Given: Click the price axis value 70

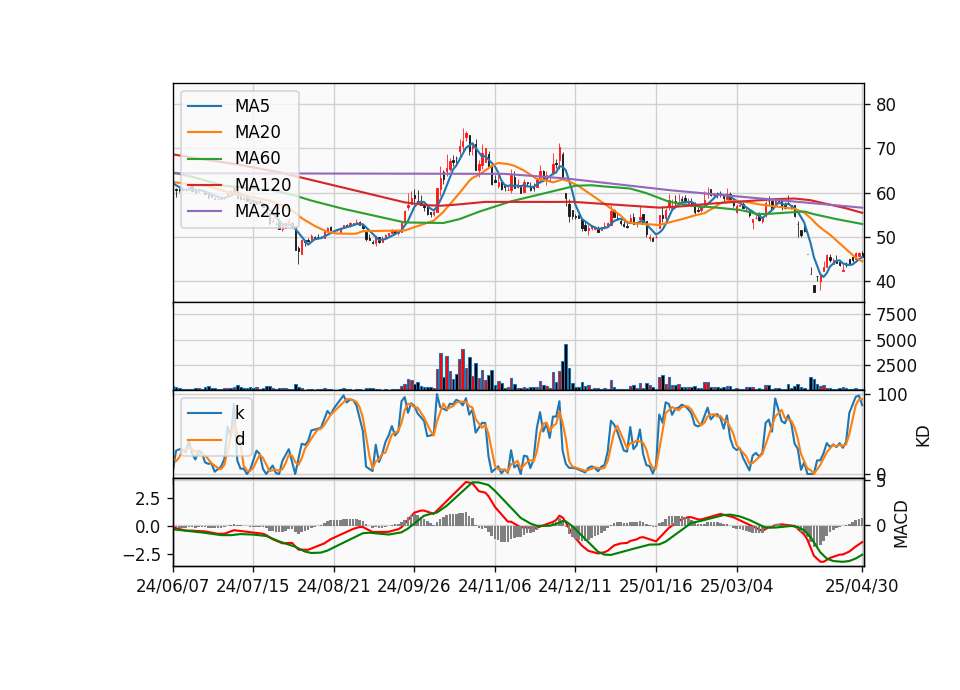Looking at the screenshot, I should (886, 149).
